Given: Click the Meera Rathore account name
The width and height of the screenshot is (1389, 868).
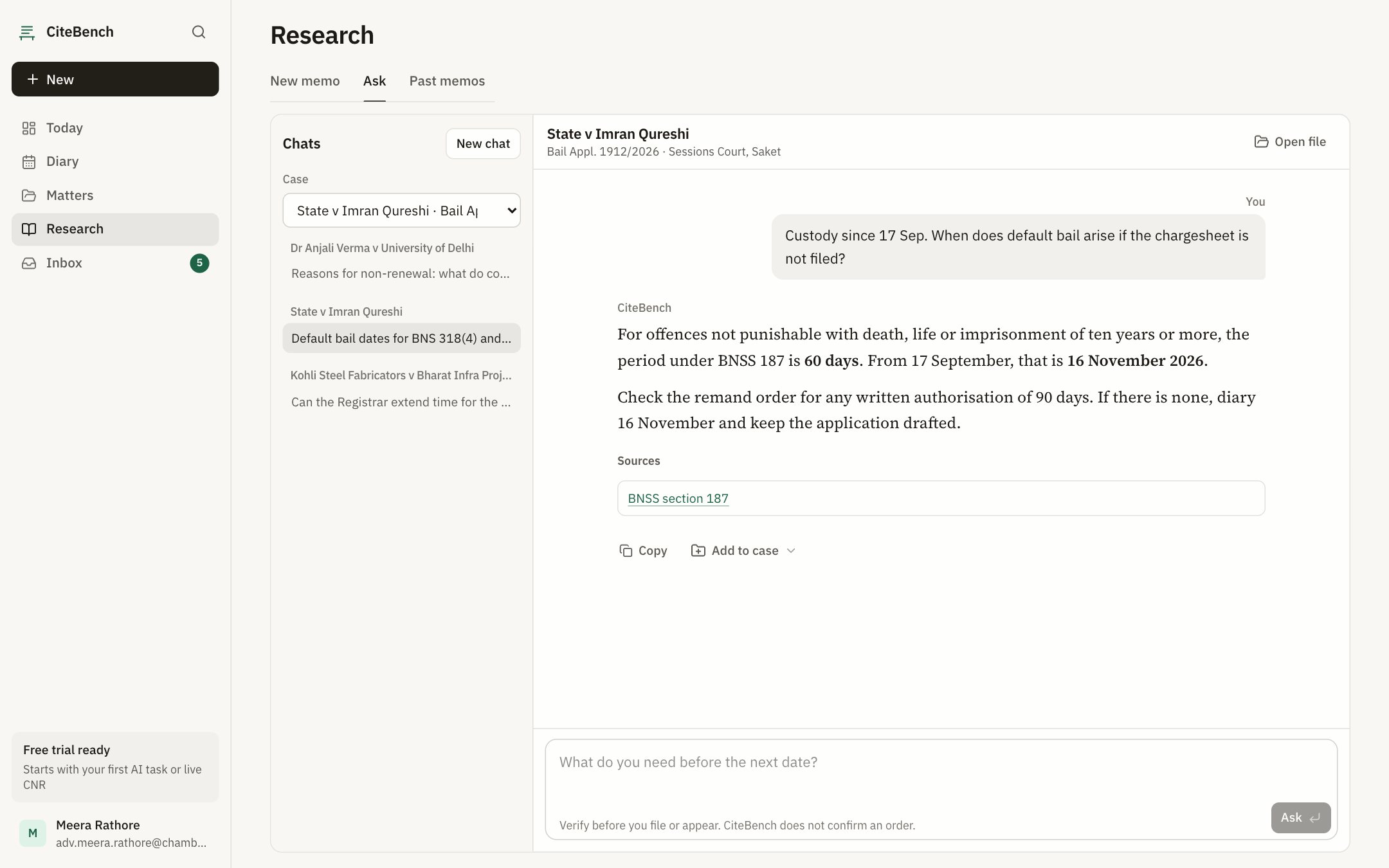Looking at the screenshot, I should pyautogui.click(x=98, y=825).
